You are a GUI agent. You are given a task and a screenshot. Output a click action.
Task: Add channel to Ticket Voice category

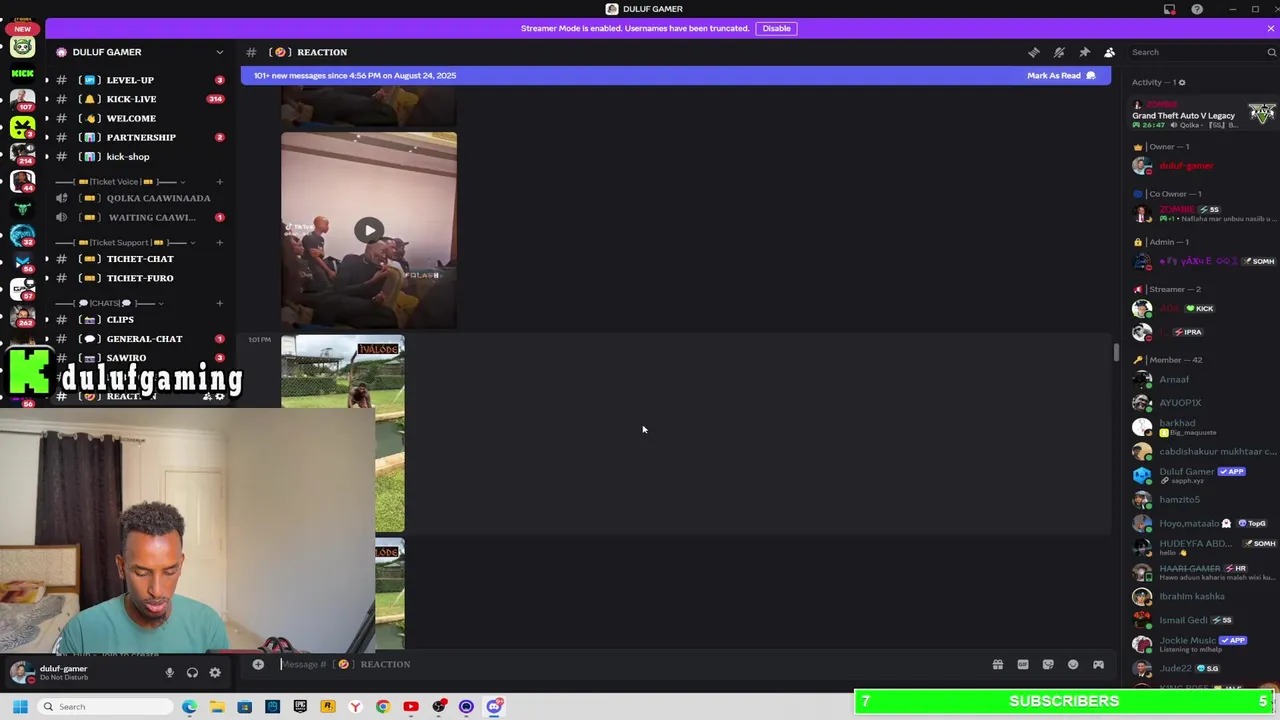tap(220, 182)
